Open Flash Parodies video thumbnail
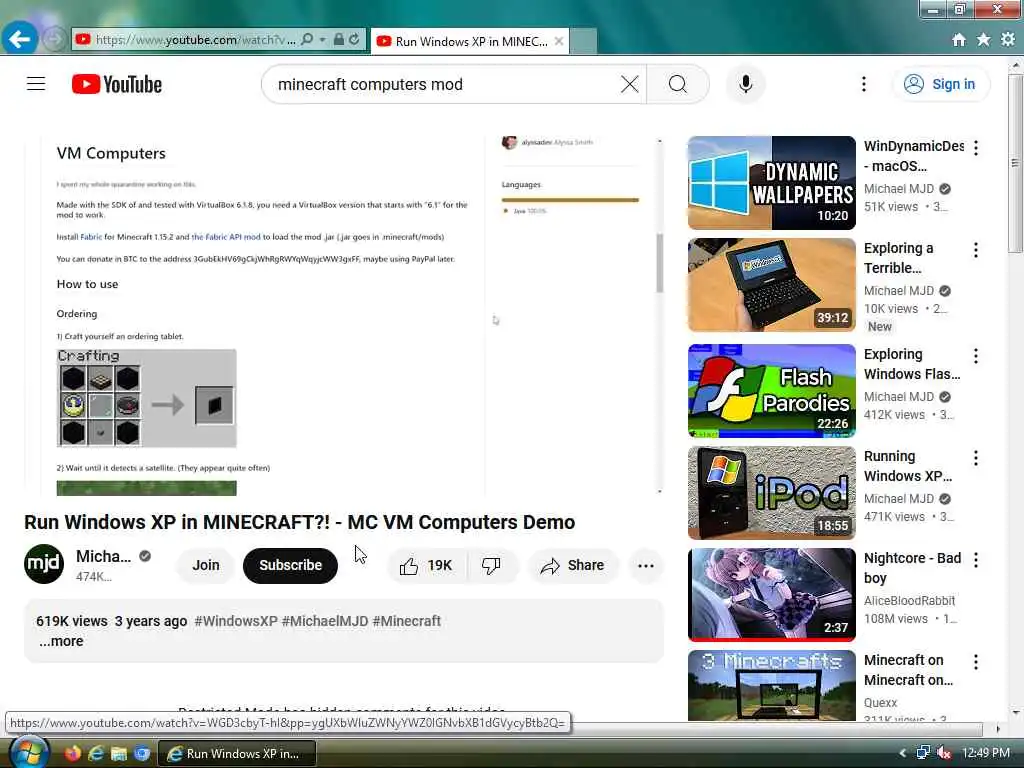The height and width of the screenshot is (768, 1024). (771, 391)
